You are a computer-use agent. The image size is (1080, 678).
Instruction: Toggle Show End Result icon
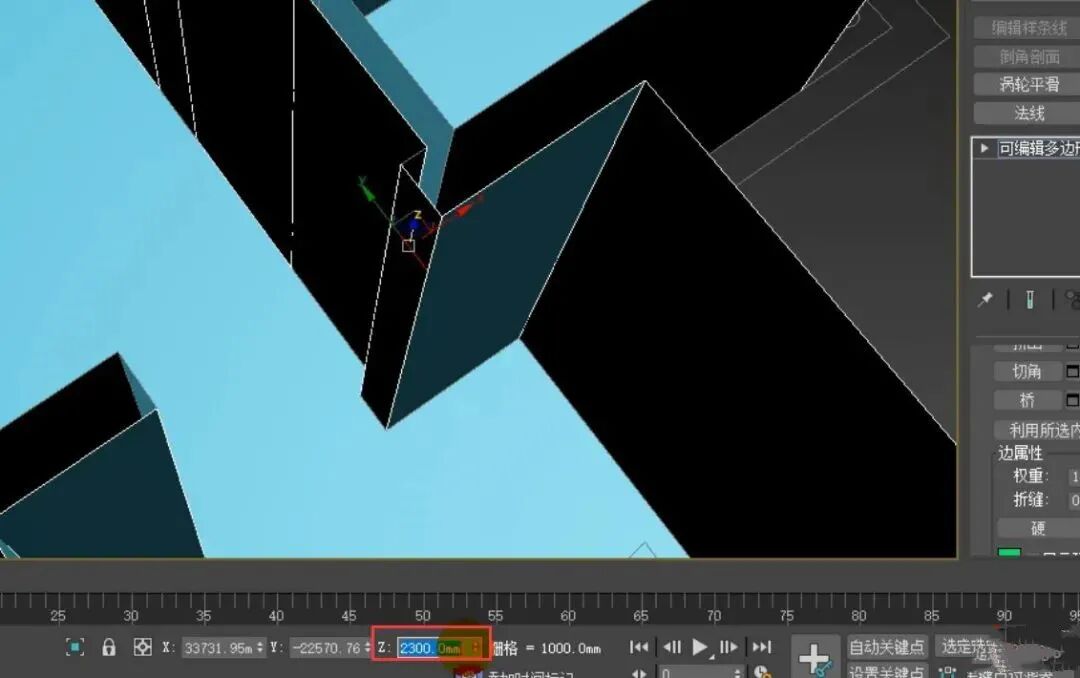point(1030,300)
